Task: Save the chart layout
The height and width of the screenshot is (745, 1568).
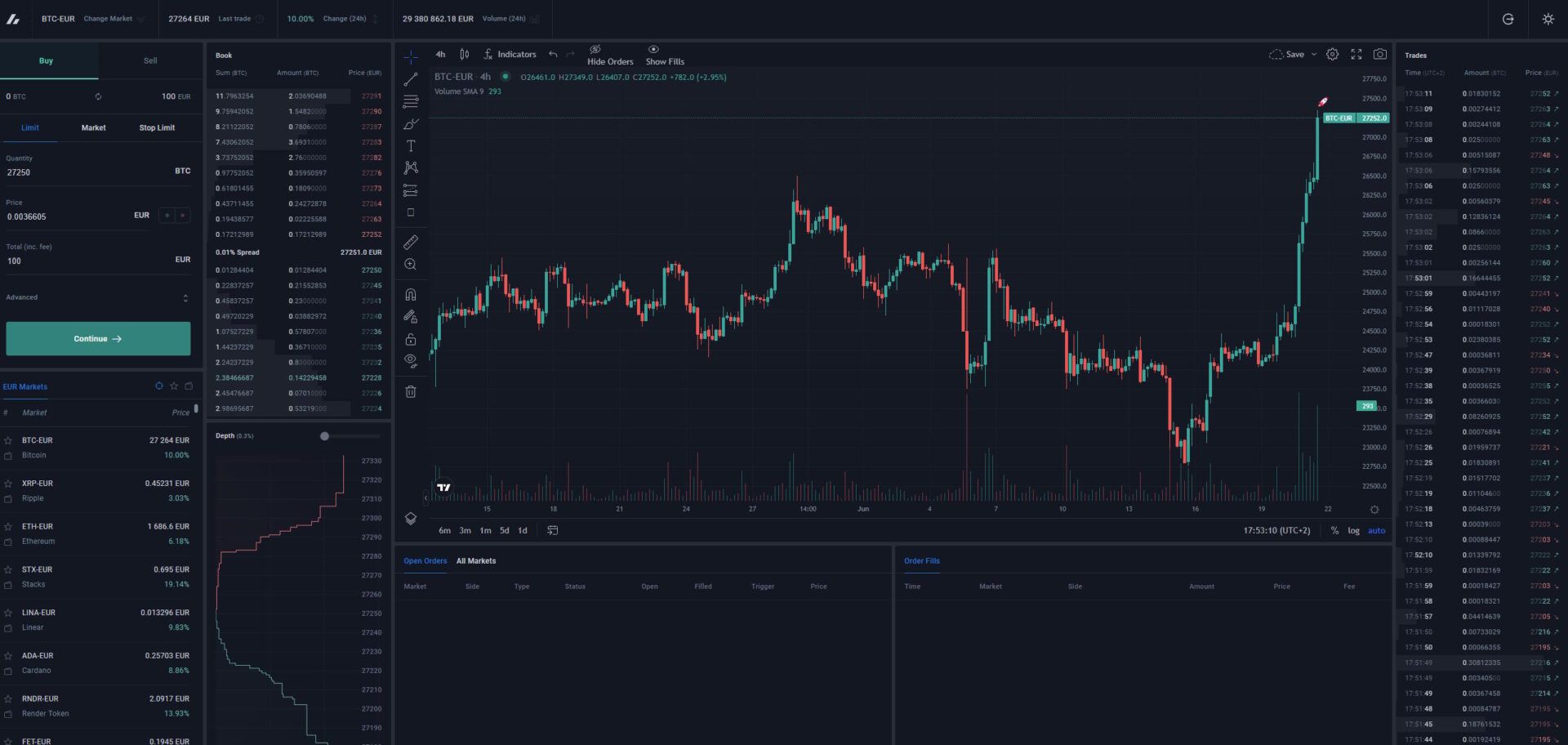Action: pos(1287,55)
